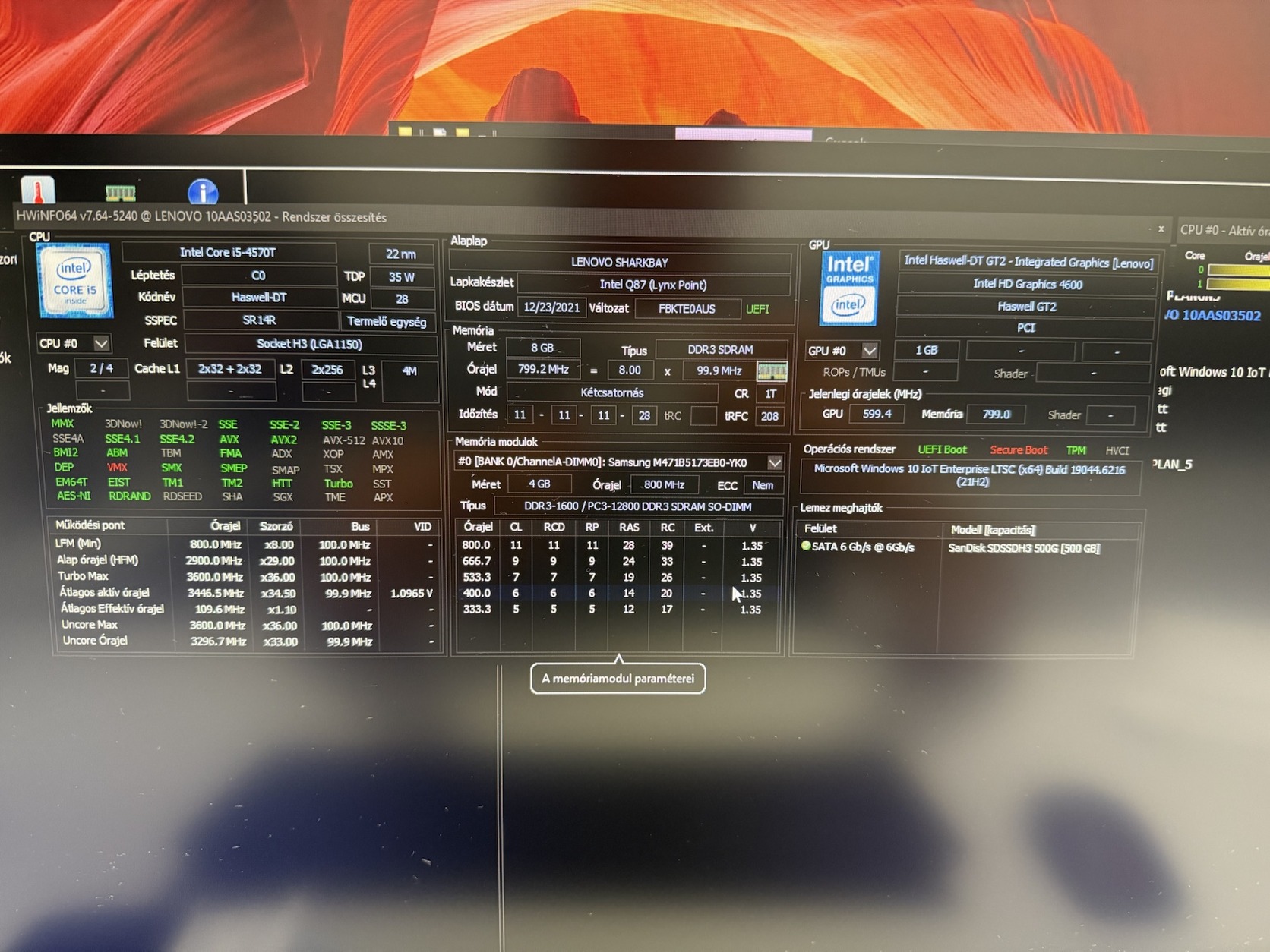1270x952 pixels.
Task: Click the Socket H3 (LGA1150) field
Action: click(x=310, y=344)
